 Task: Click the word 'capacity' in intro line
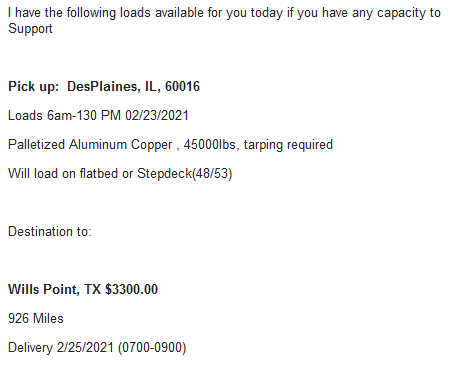401,13
